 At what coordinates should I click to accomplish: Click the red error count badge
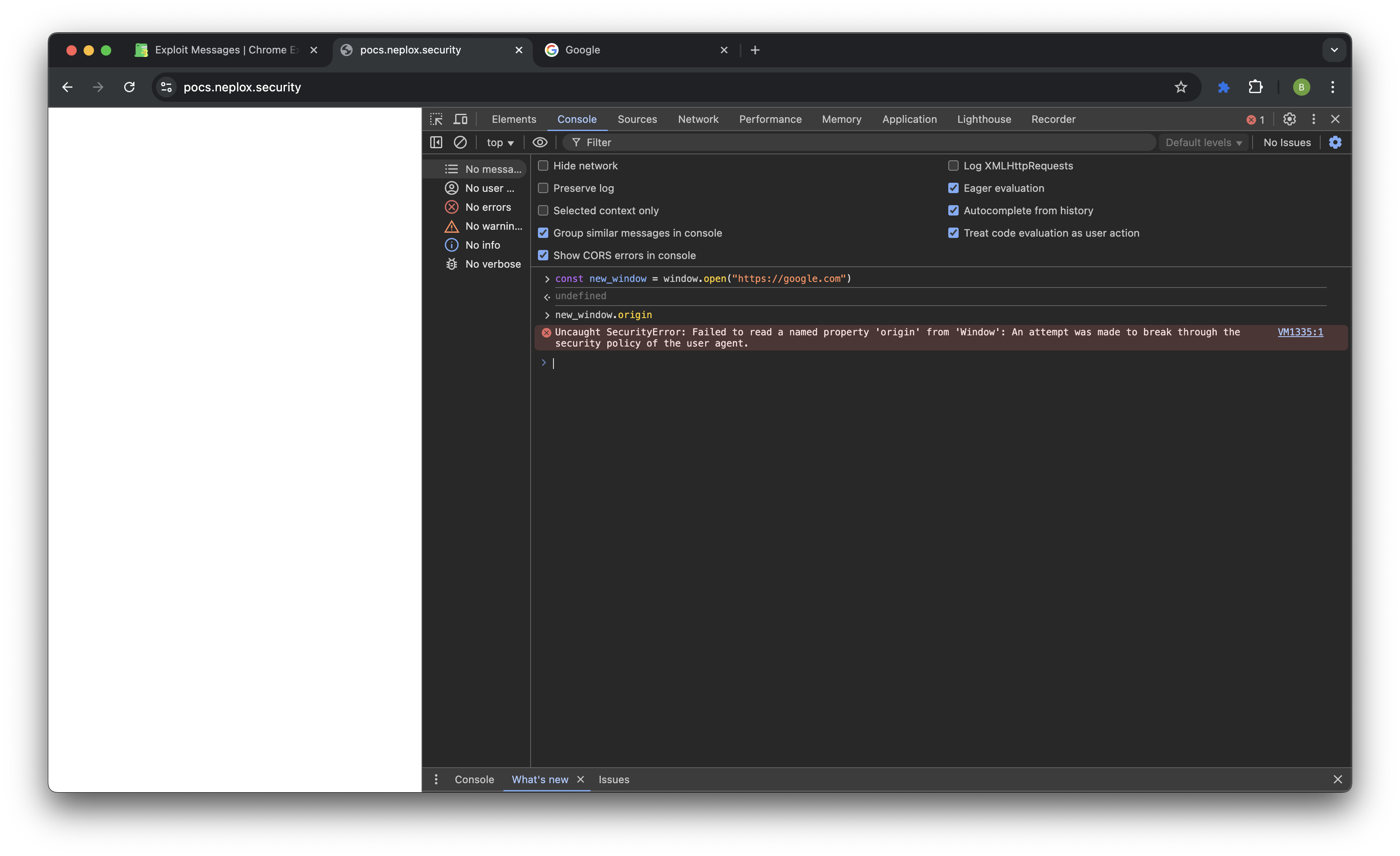[1255, 120]
